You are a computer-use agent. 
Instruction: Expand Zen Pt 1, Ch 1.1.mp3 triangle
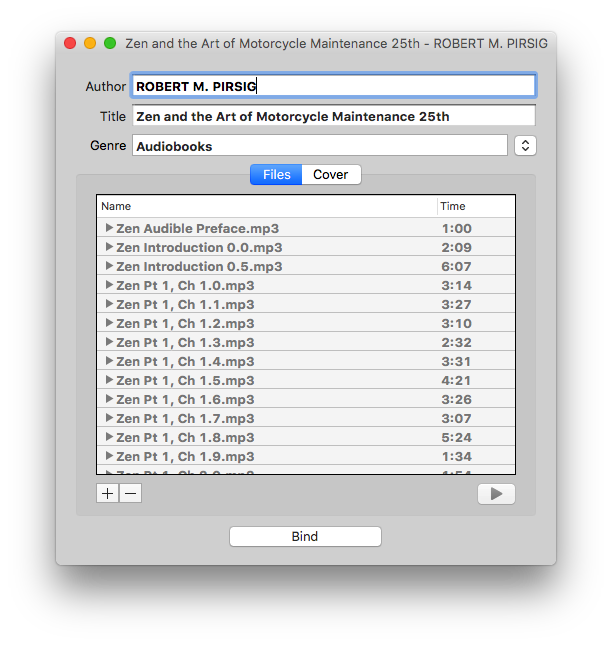point(109,304)
